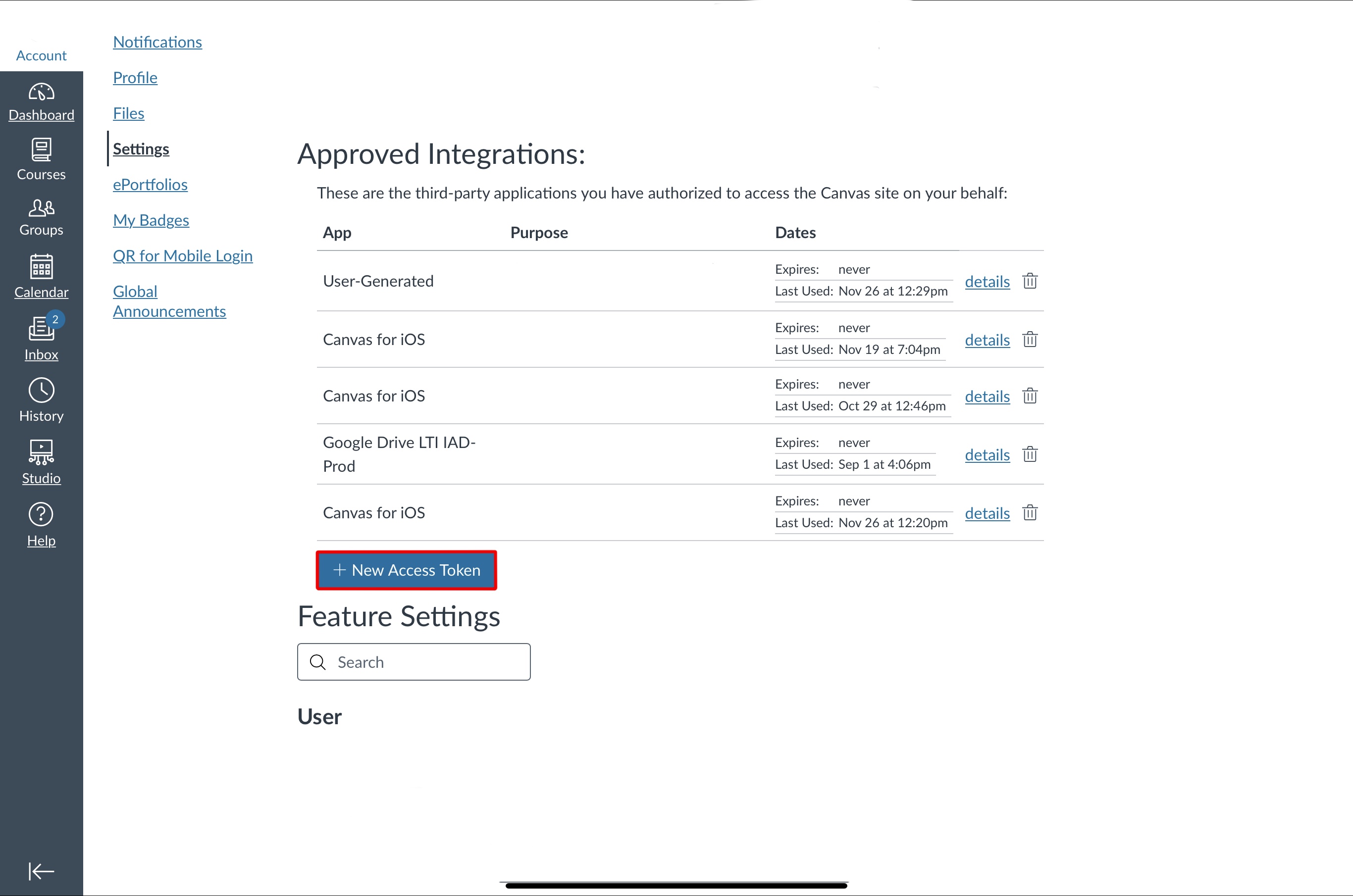Open the Help menu icon
This screenshot has height=896, width=1353.
pos(41,524)
